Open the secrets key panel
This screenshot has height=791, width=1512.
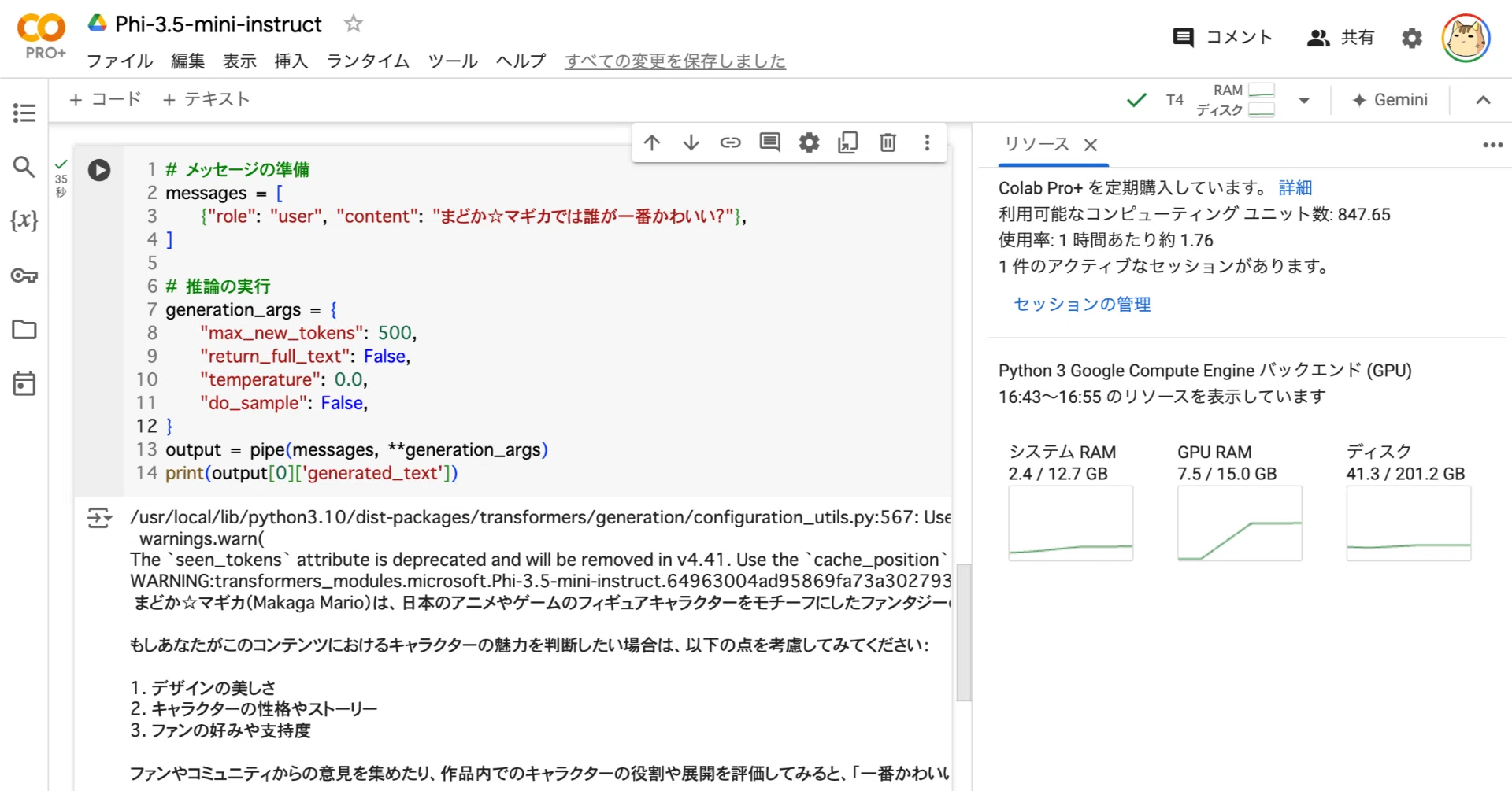point(24,275)
